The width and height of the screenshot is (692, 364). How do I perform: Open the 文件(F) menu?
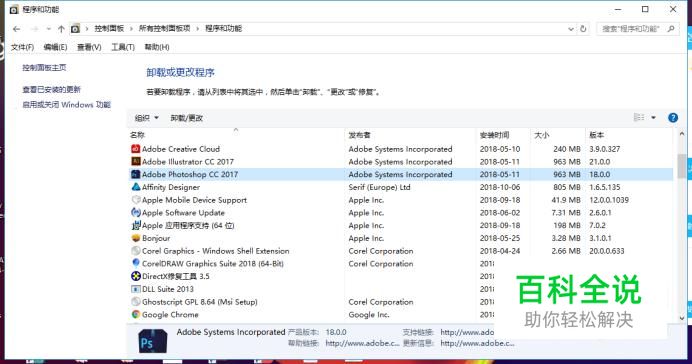(x=23, y=47)
